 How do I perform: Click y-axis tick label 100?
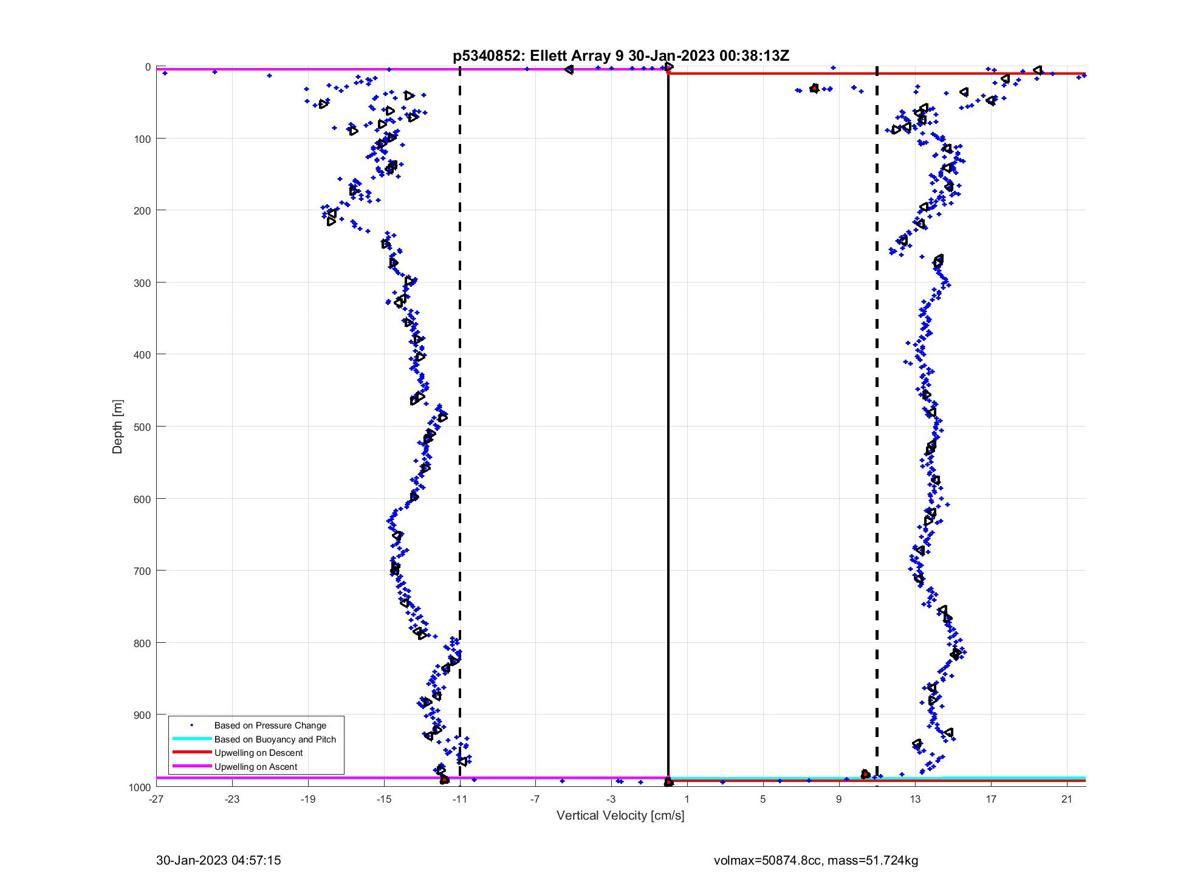pos(142,139)
